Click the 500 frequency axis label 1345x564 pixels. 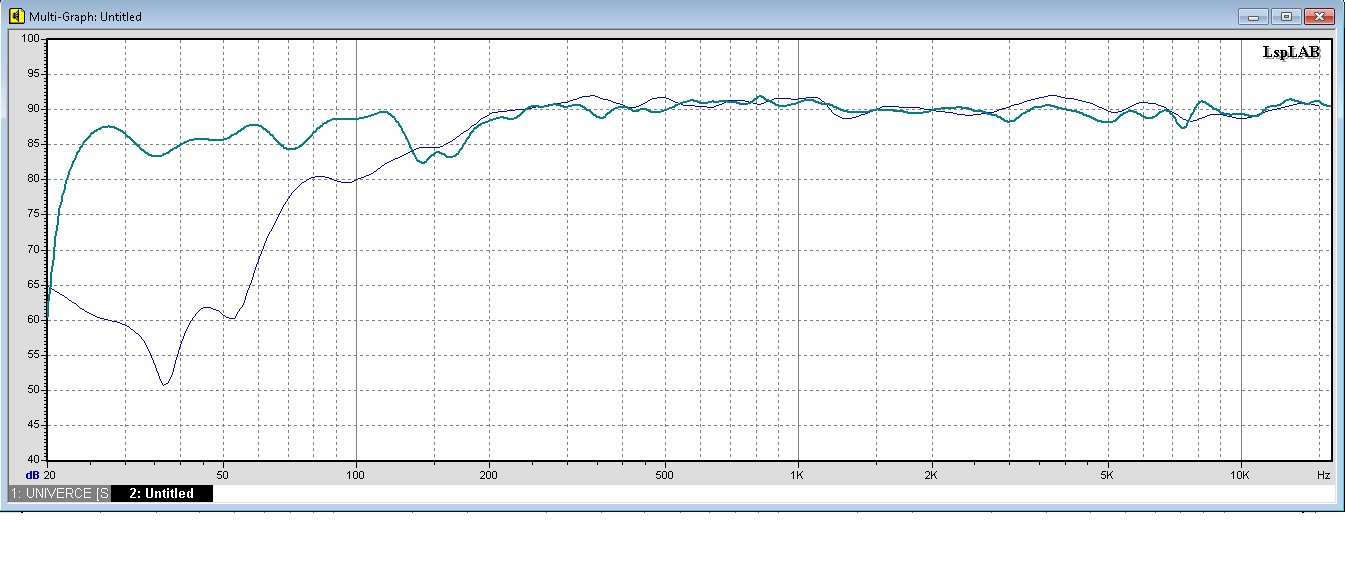tap(664, 474)
